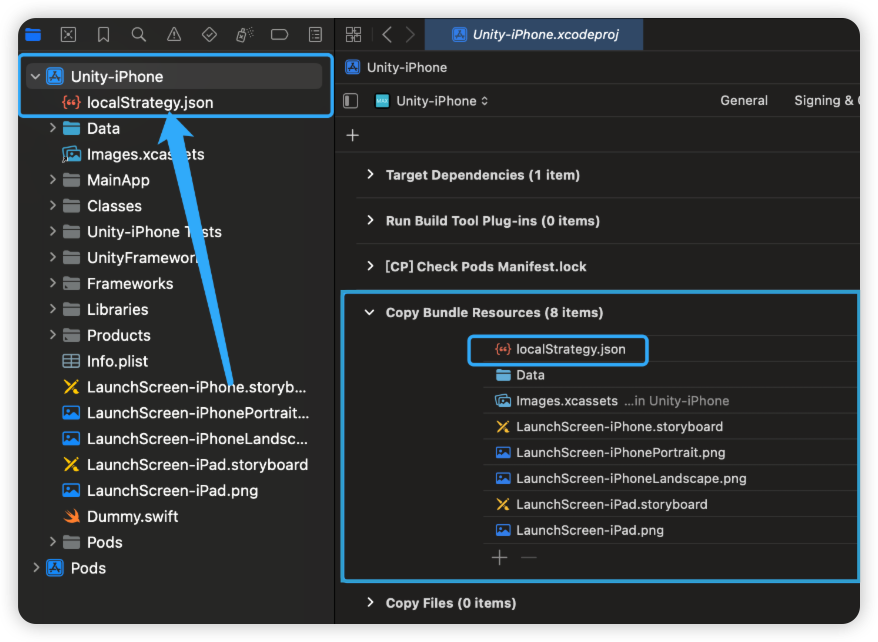This screenshot has height=642, width=878.
Task: Click the editor grid related-items icon
Action: tap(353, 34)
